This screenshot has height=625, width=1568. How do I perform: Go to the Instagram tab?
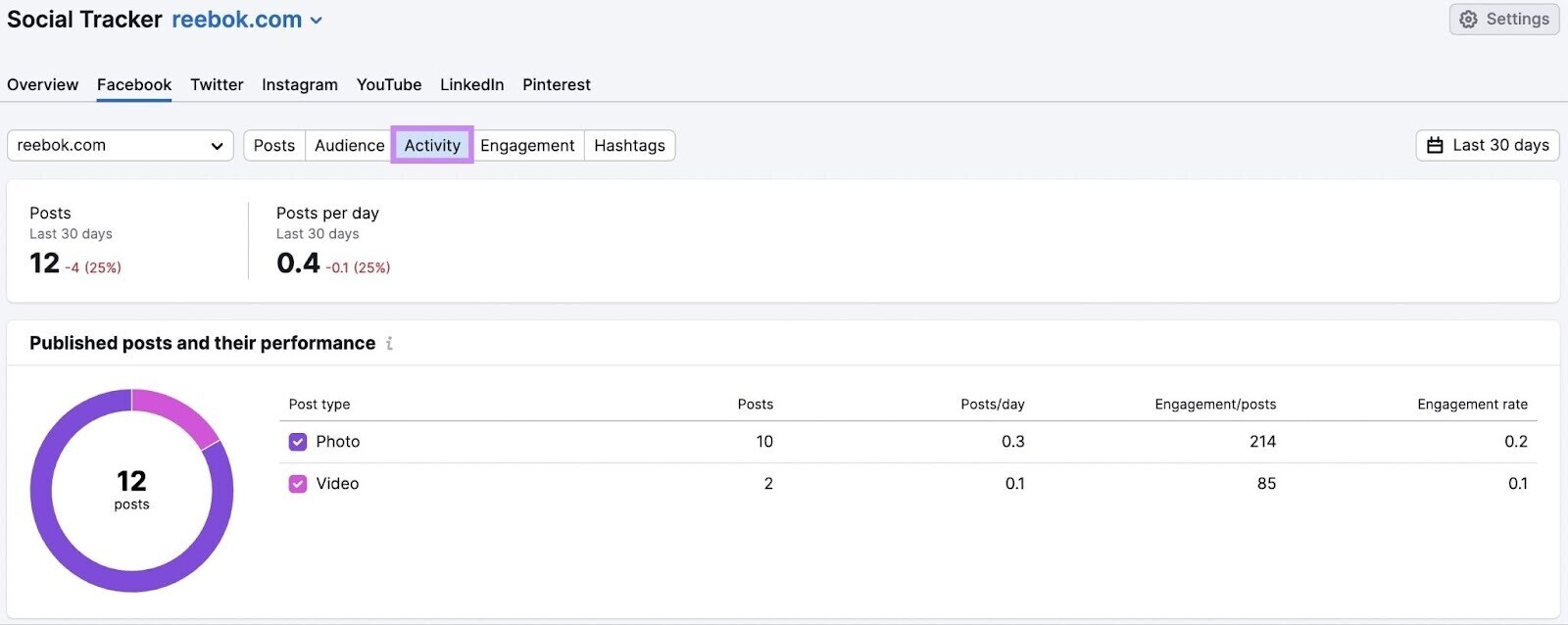coord(299,84)
